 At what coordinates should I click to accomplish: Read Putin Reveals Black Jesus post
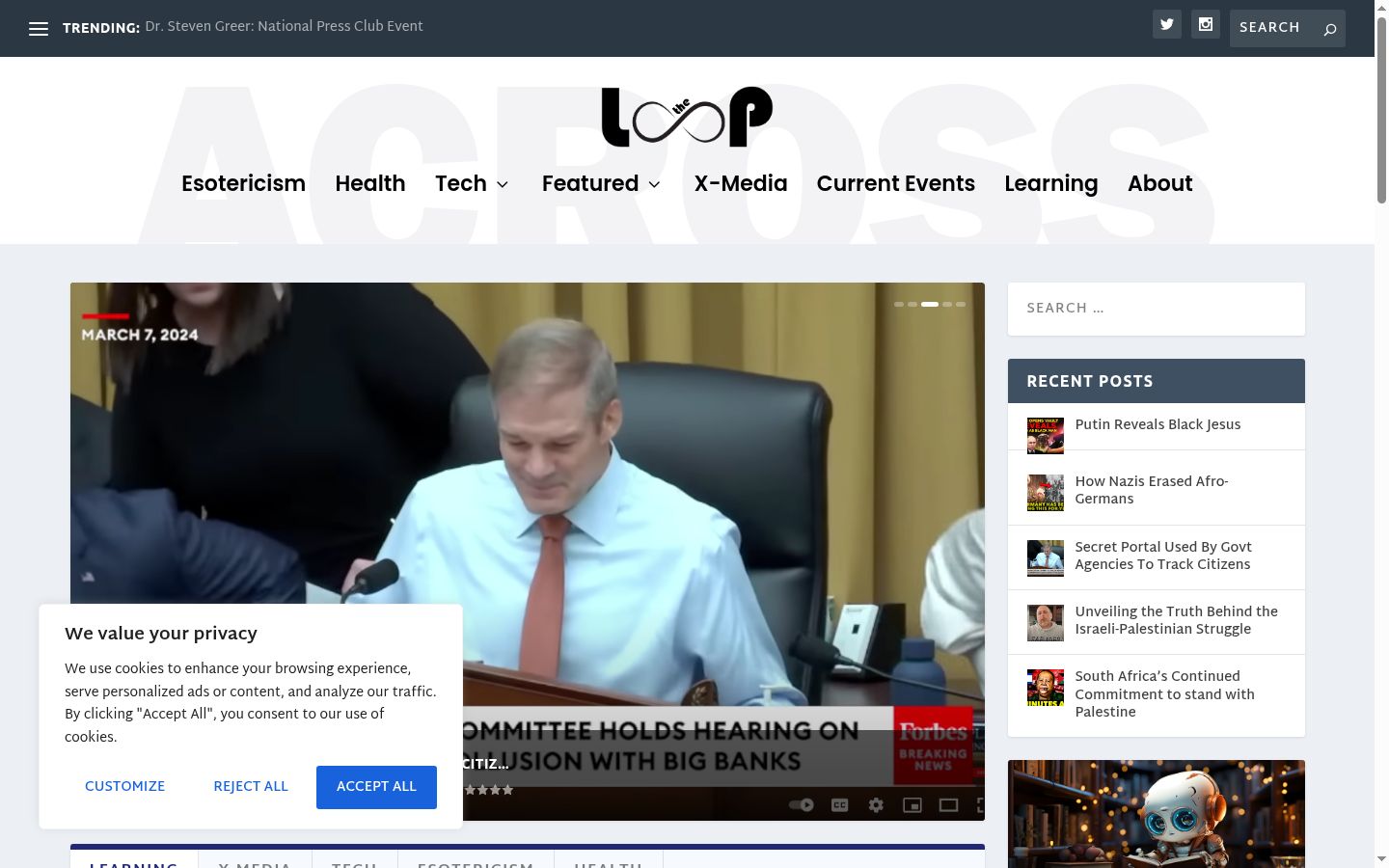pos(1157,424)
